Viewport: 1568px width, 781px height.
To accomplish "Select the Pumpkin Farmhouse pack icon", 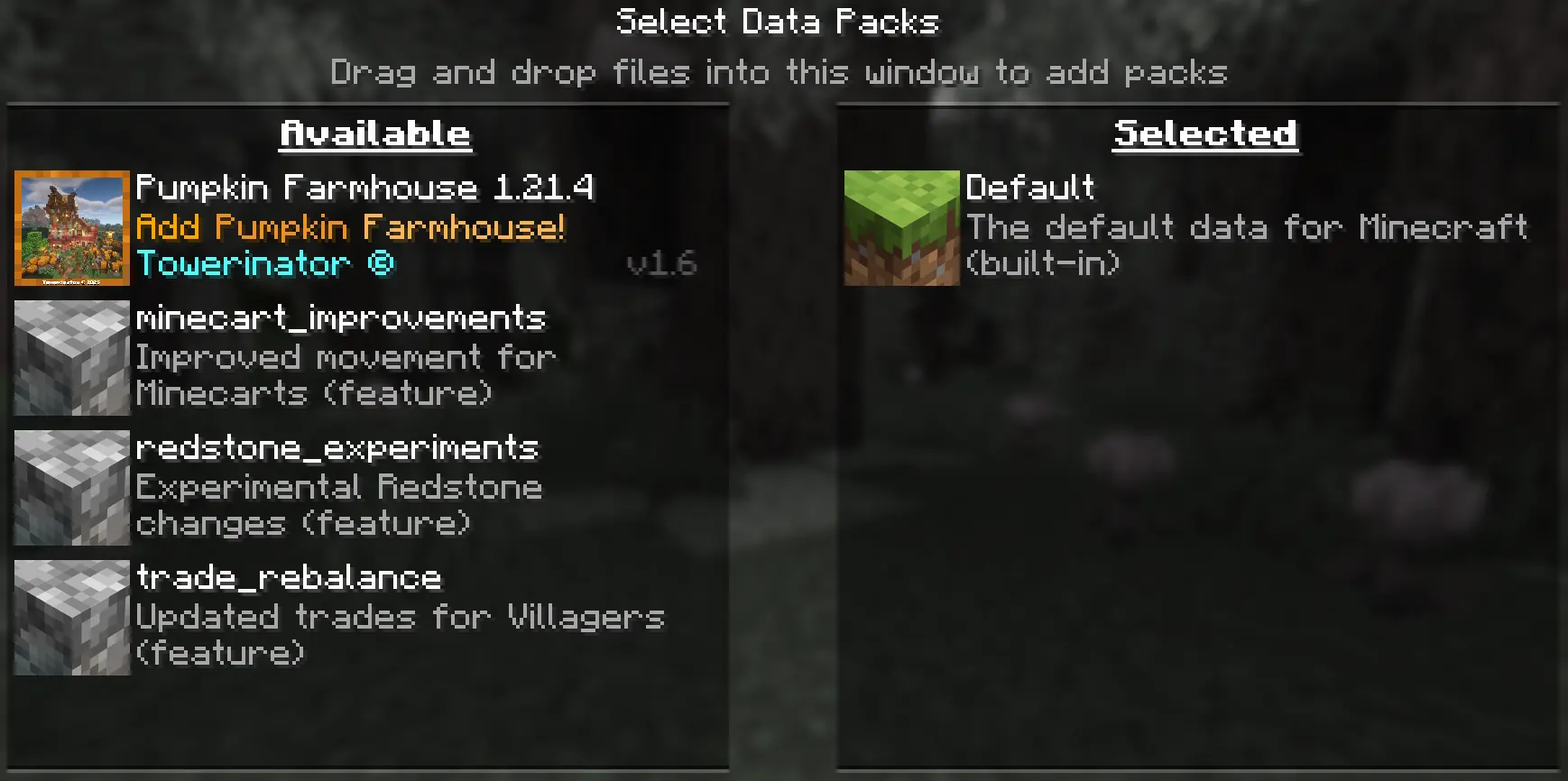I will [72, 228].
